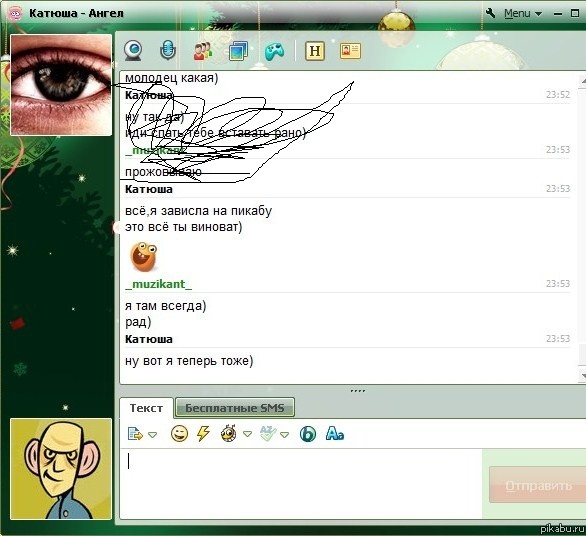Start a microphone voice call
The width and height of the screenshot is (586, 536).
click(x=168, y=50)
